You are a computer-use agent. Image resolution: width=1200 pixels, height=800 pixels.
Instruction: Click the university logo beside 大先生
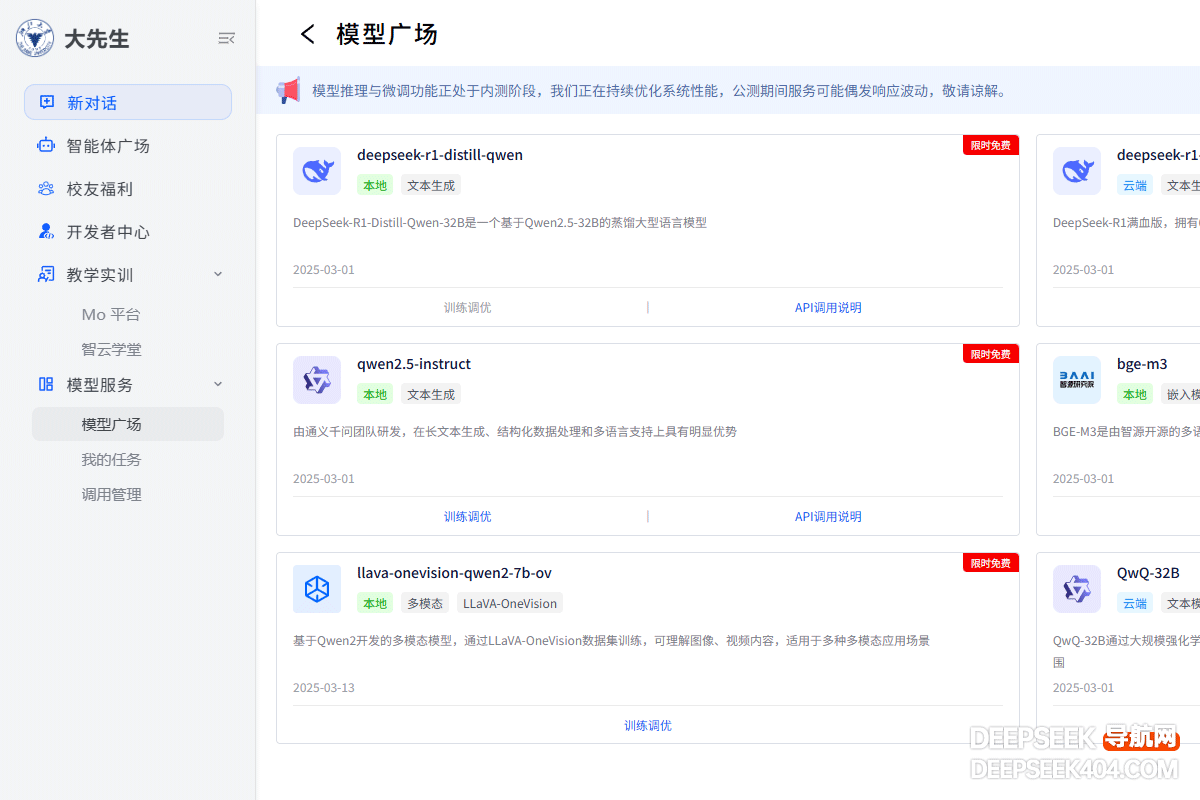pyautogui.click(x=35, y=38)
